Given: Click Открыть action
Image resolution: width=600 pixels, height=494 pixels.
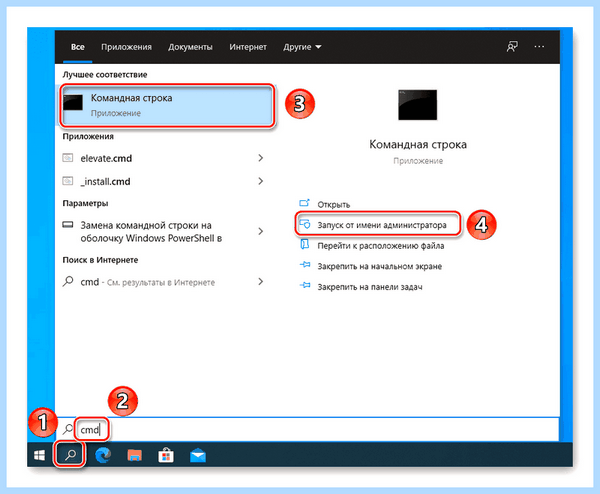Looking at the screenshot, I should point(333,204).
